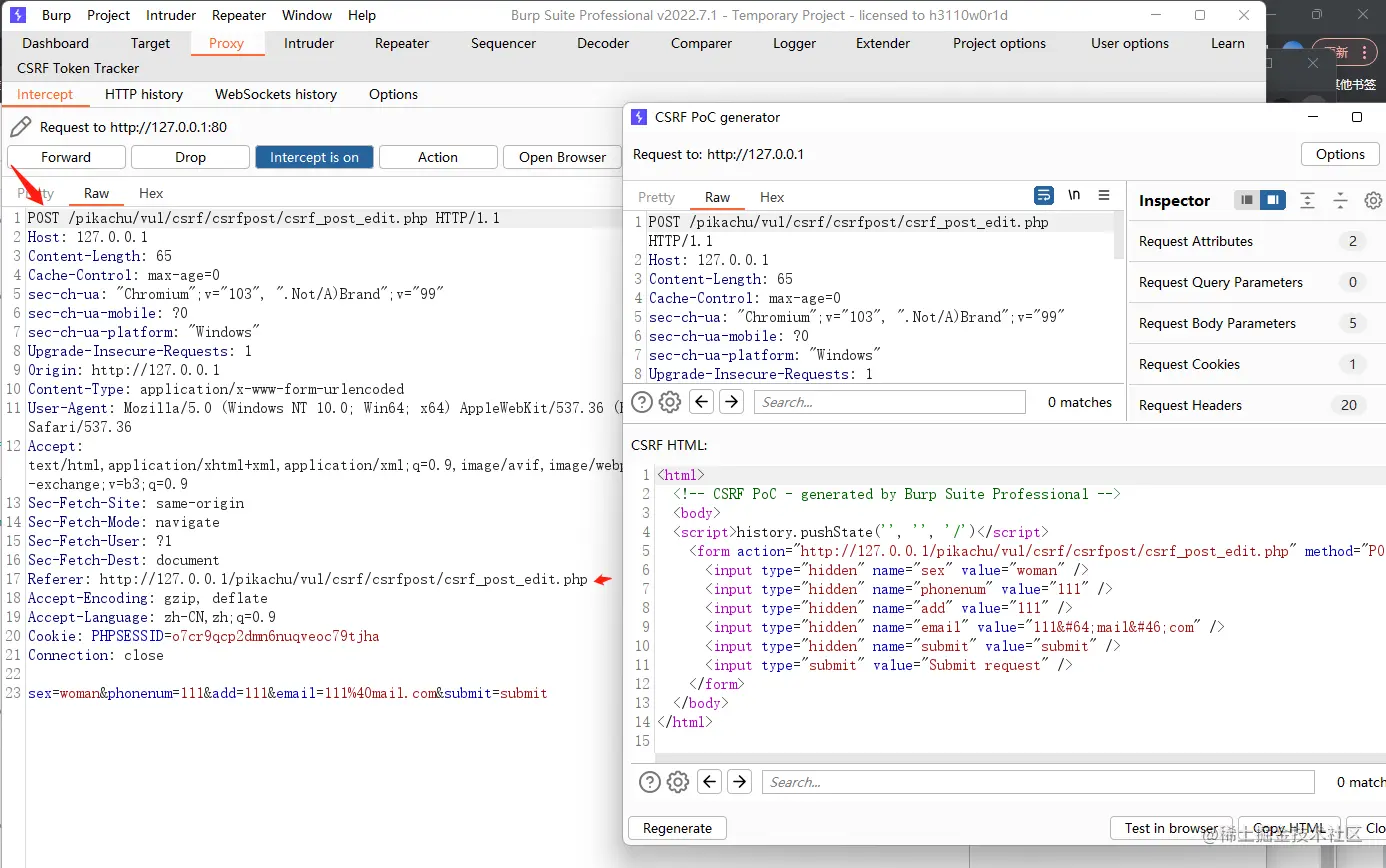The image size is (1386, 868).
Task: Open help icon beside the request search bar
Action: coord(642,402)
